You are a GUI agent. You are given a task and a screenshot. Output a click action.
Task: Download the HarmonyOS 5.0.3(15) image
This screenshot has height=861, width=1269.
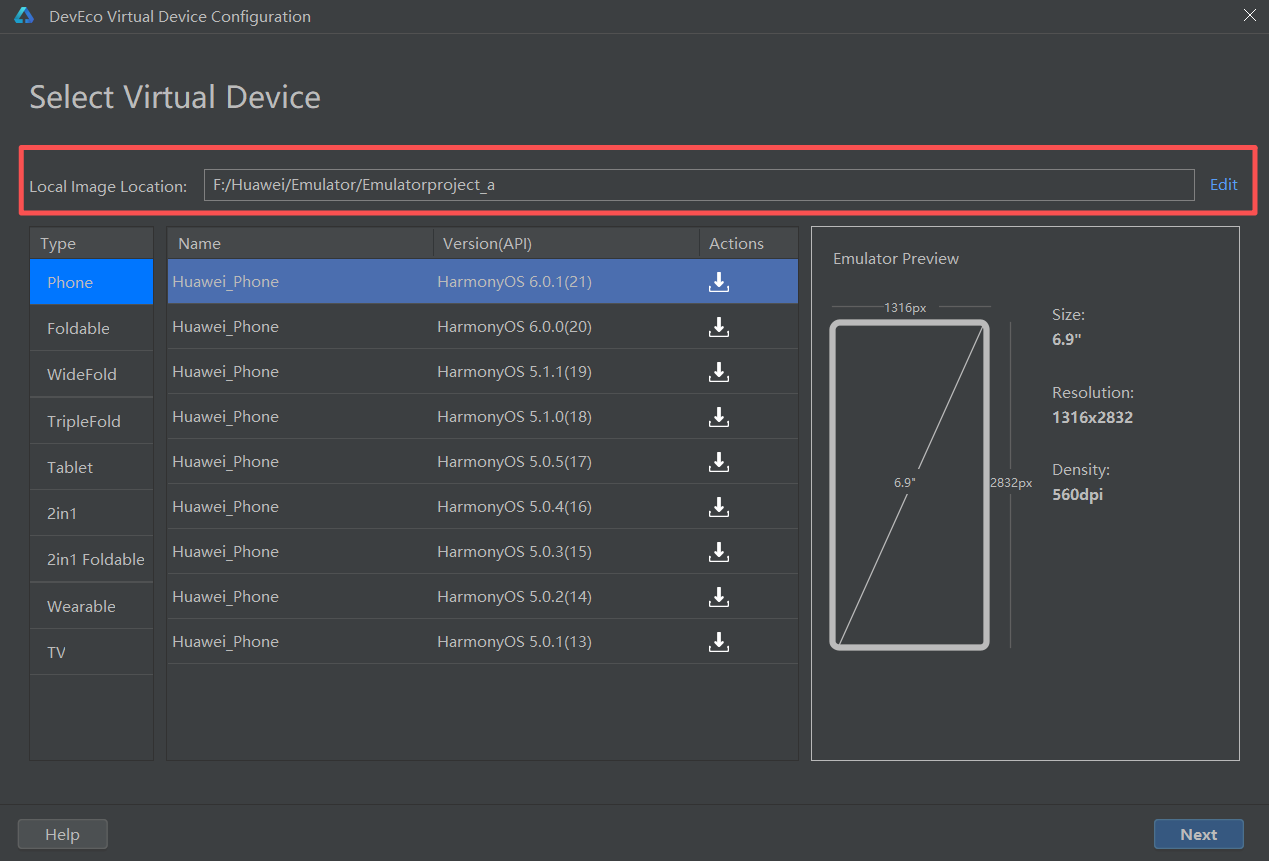[718, 552]
